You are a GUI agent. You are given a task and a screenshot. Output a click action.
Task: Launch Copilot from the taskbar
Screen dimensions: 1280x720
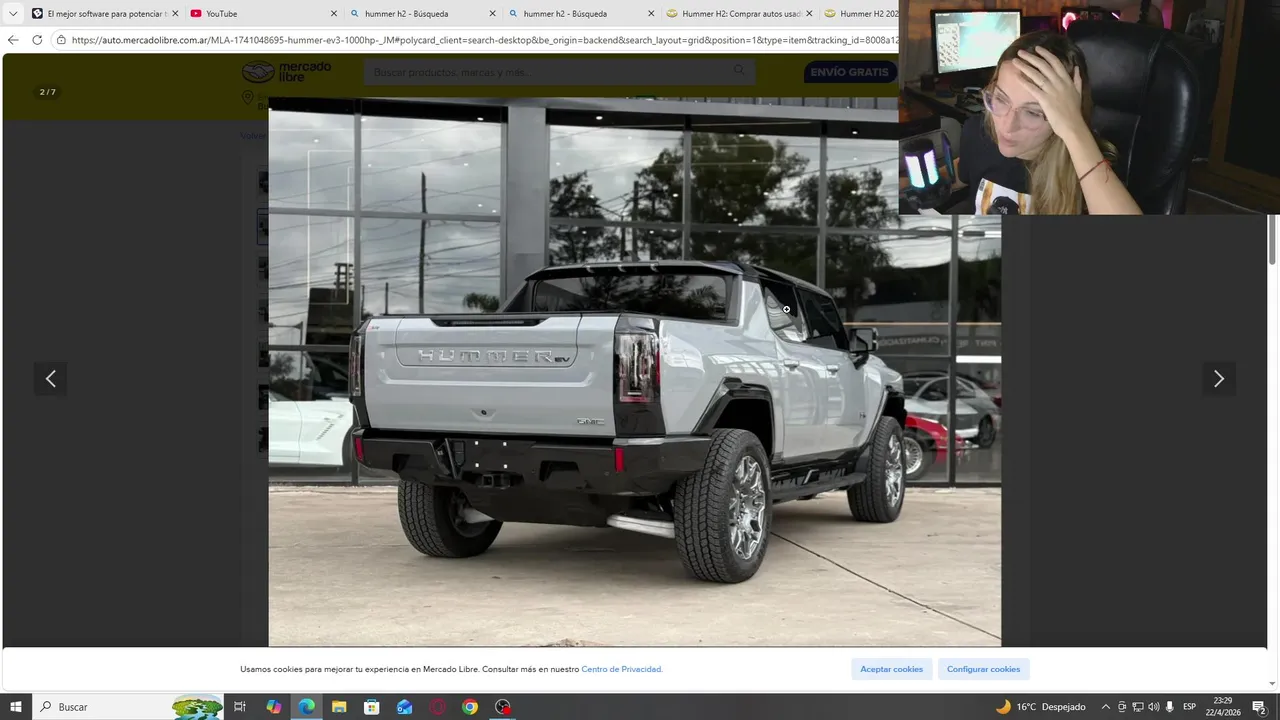pos(273,707)
